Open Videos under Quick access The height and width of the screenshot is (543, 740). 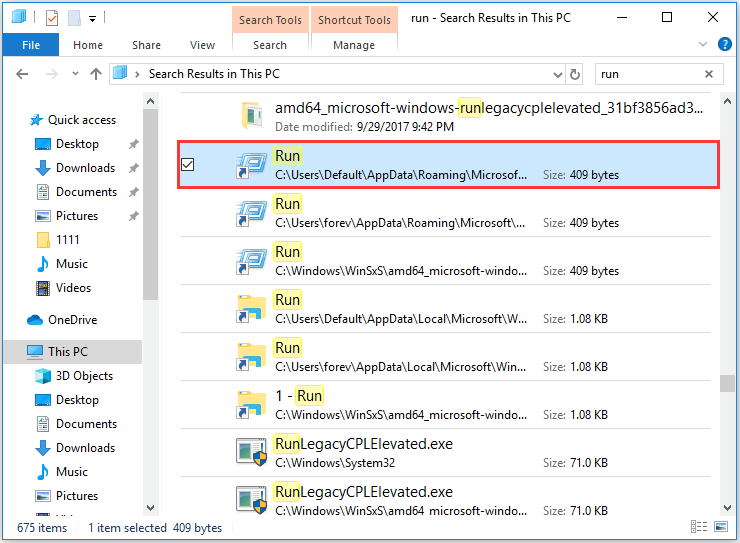point(63,288)
